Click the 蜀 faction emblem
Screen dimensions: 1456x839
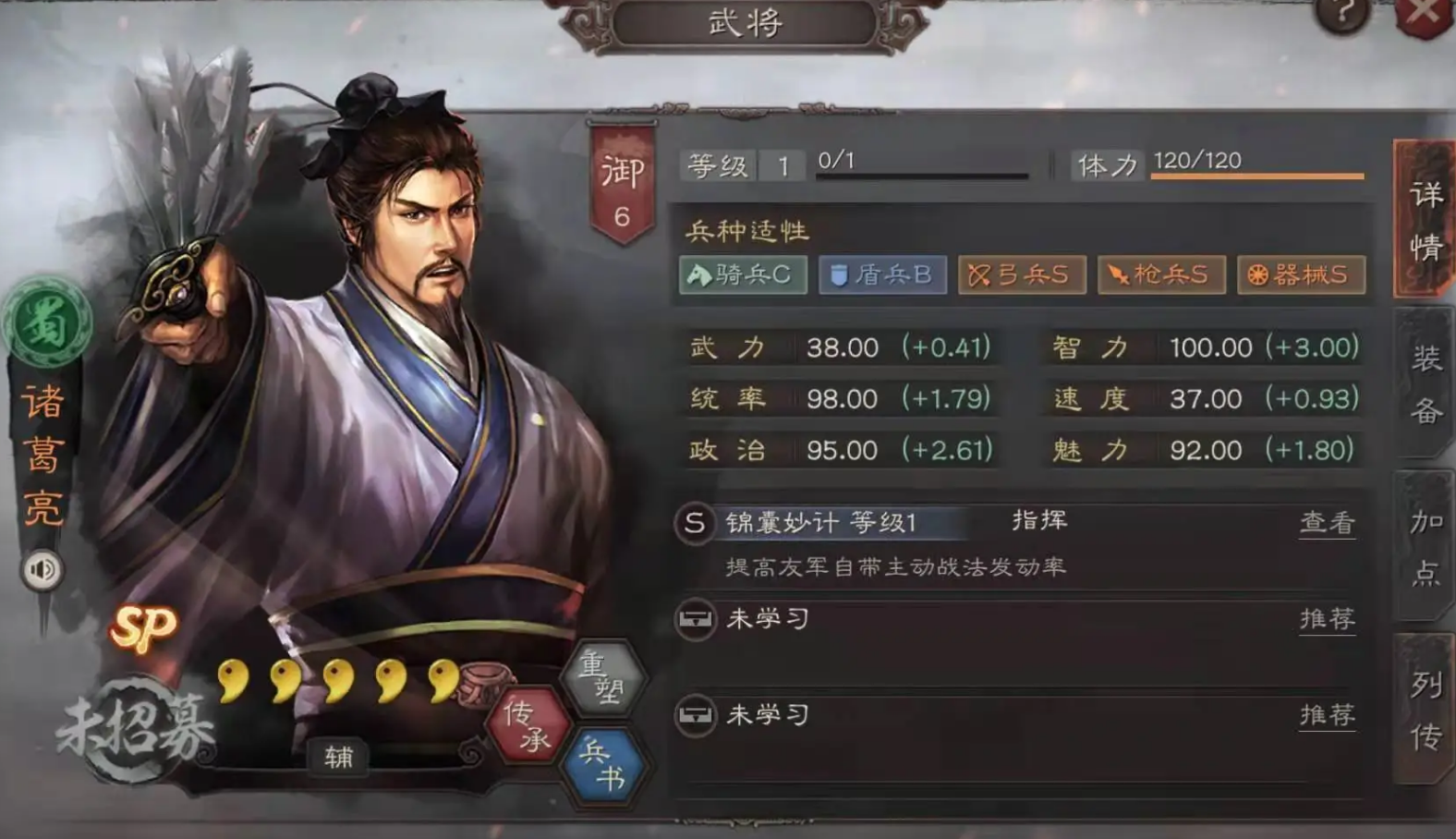(x=46, y=323)
